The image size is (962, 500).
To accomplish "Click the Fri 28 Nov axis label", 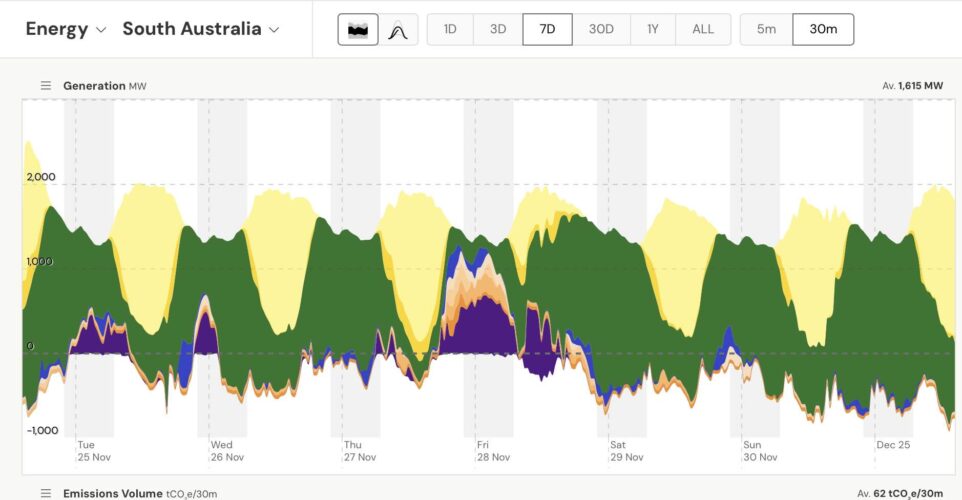I will [493, 451].
